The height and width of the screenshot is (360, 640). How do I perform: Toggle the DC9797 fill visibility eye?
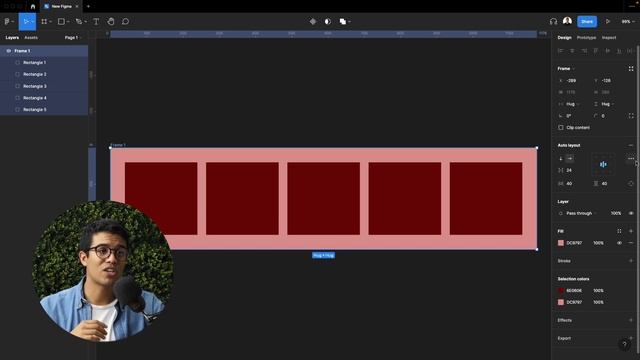619,243
